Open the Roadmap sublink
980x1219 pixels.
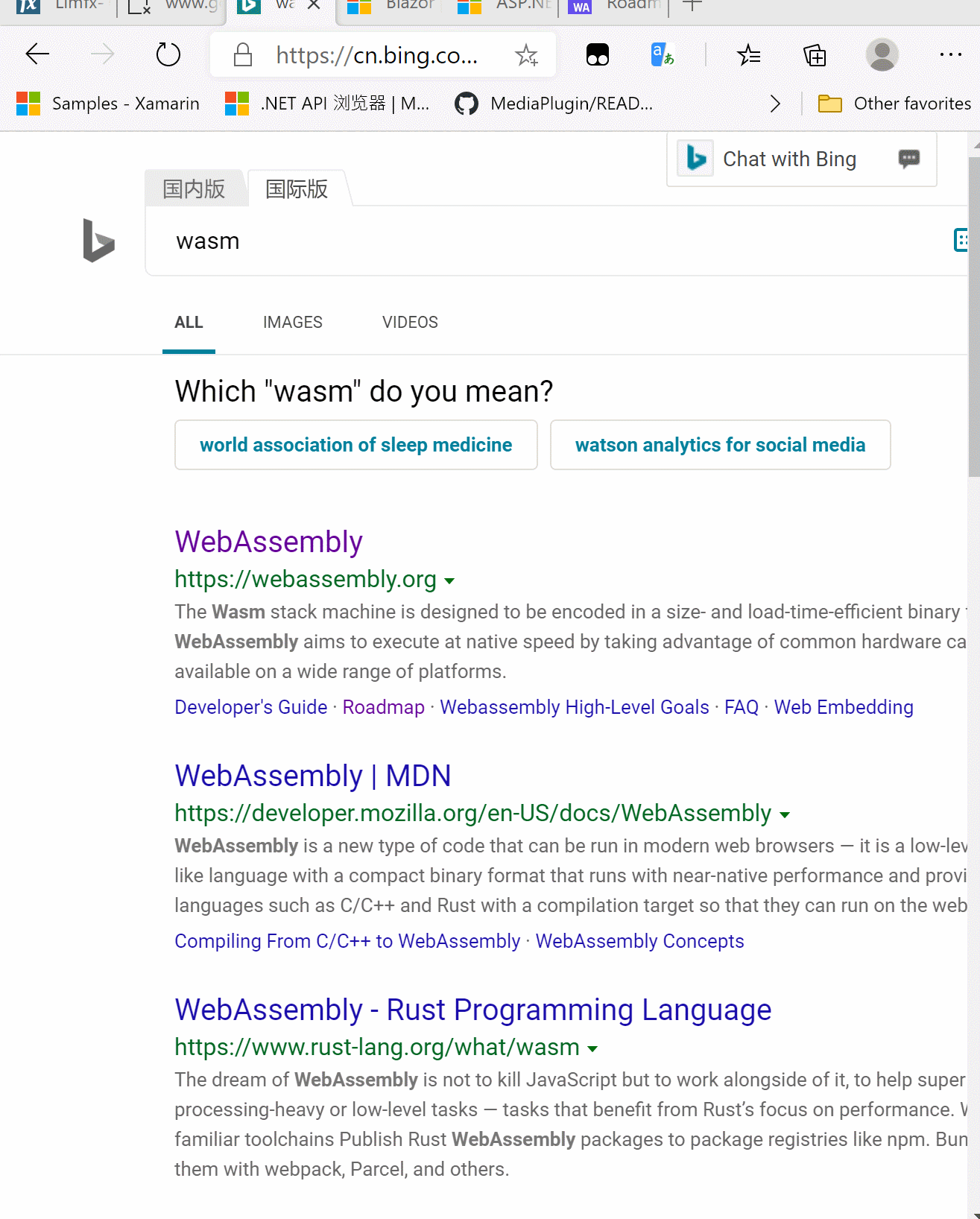pyautogui.click(x=383, y=707)
